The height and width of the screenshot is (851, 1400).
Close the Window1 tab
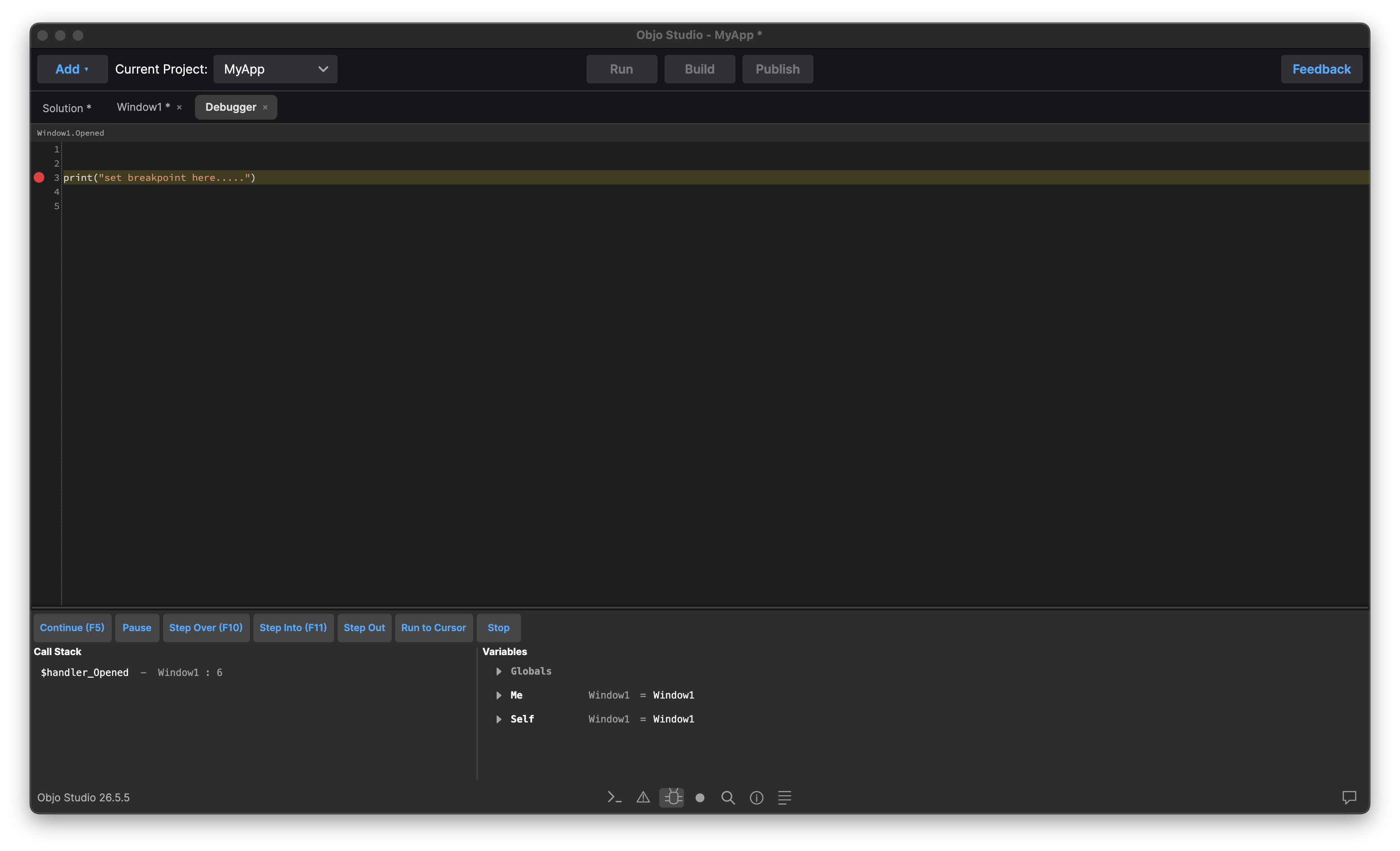pos(179,107)
